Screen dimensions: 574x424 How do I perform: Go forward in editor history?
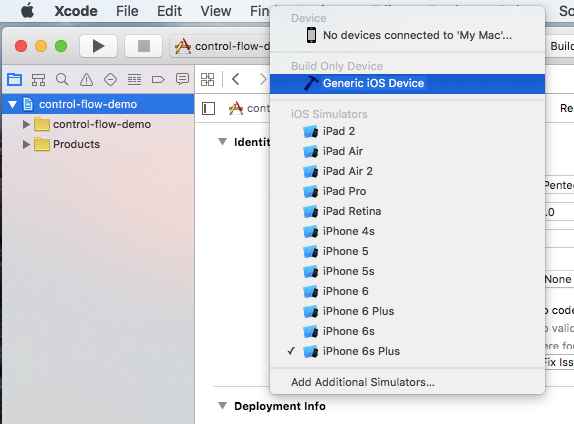262,79
